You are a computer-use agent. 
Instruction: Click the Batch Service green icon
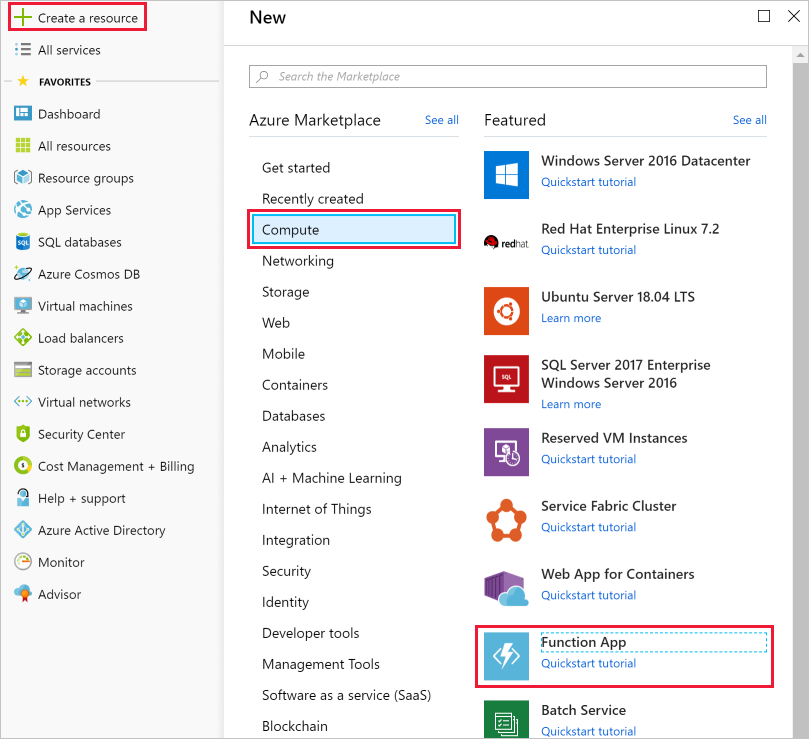click(506, 719)
